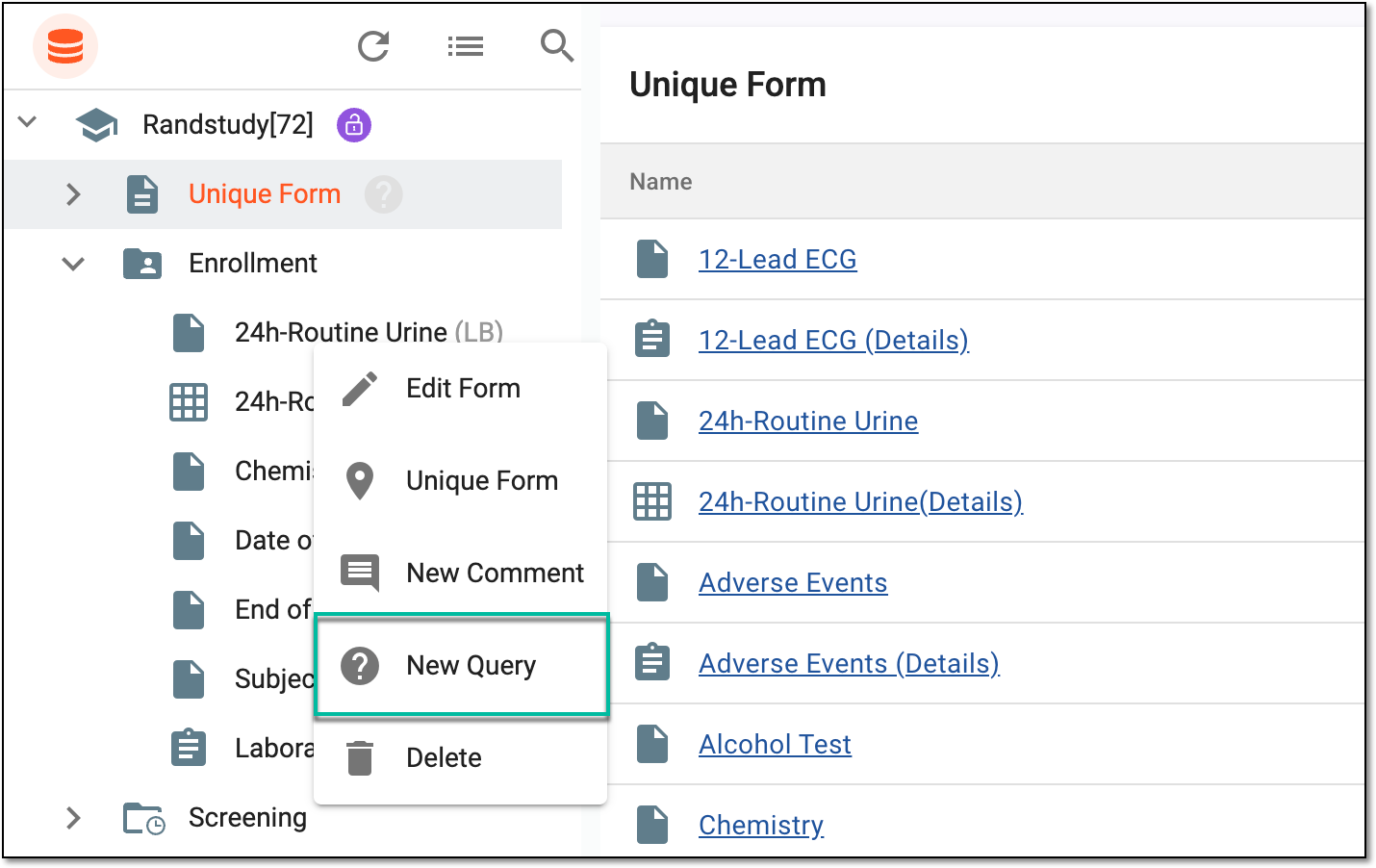The width and height of the screenshot is (1376, 868).
Task: Select the End of tree item
Action: (273, 610)
